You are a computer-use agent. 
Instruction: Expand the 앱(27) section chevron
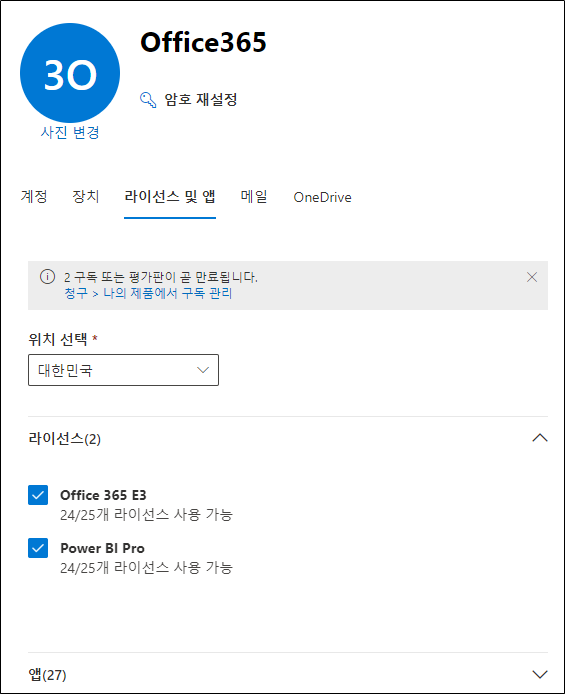(x=540, y=675)
